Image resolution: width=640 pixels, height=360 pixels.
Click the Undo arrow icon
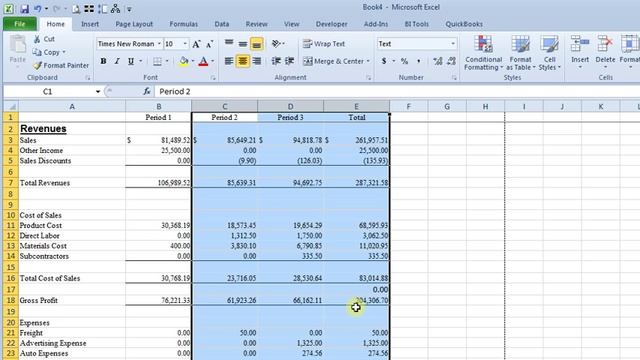(x=38, y=8)
